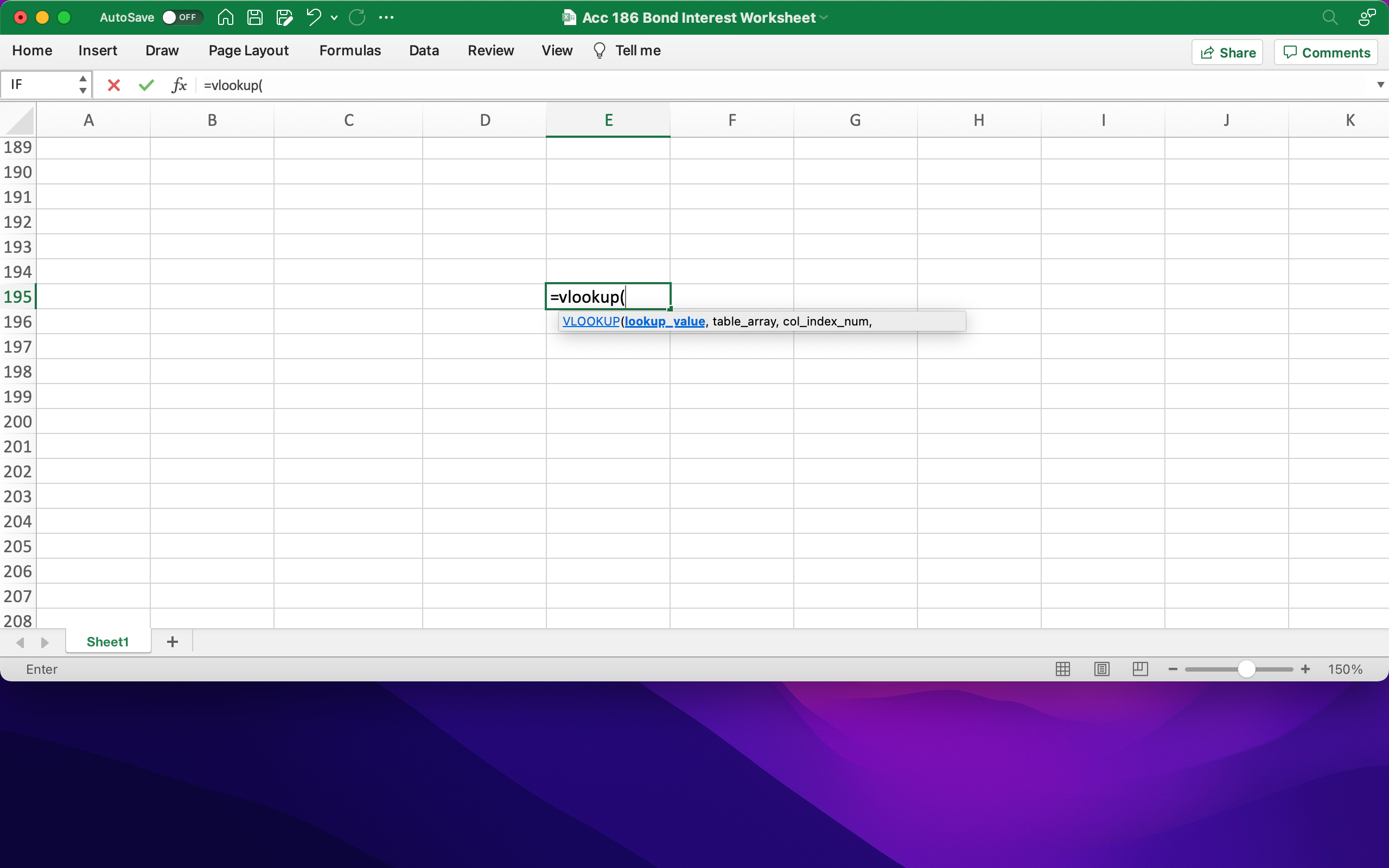Cancel the formula with the red X
Screen dimensions: 1389x868
click(x=113, y=85)
